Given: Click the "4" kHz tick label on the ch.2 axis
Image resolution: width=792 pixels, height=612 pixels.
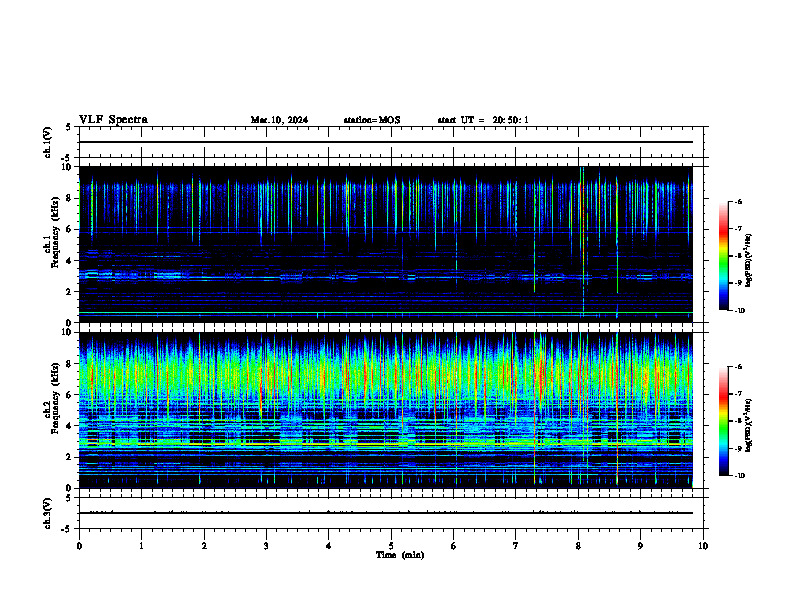Looking at the screenshot, I should coord(70,426).
